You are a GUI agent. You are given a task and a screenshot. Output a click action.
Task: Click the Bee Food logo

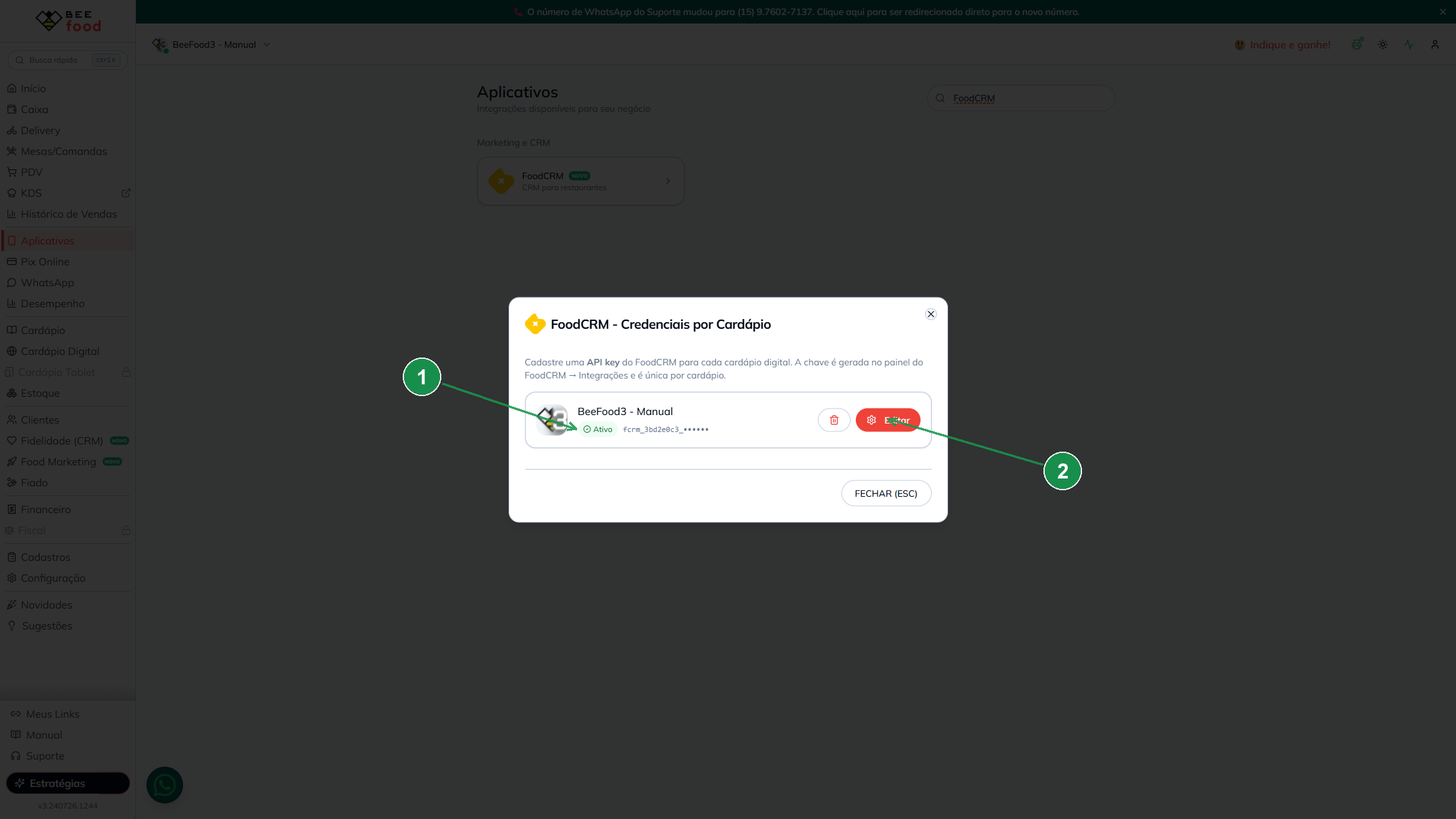click(68, 21)
